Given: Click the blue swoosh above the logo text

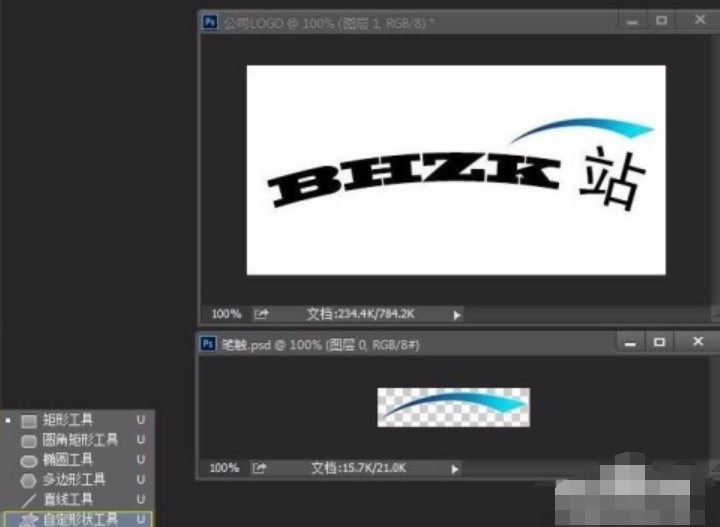Looking at the screenshot, I should 582,129.
